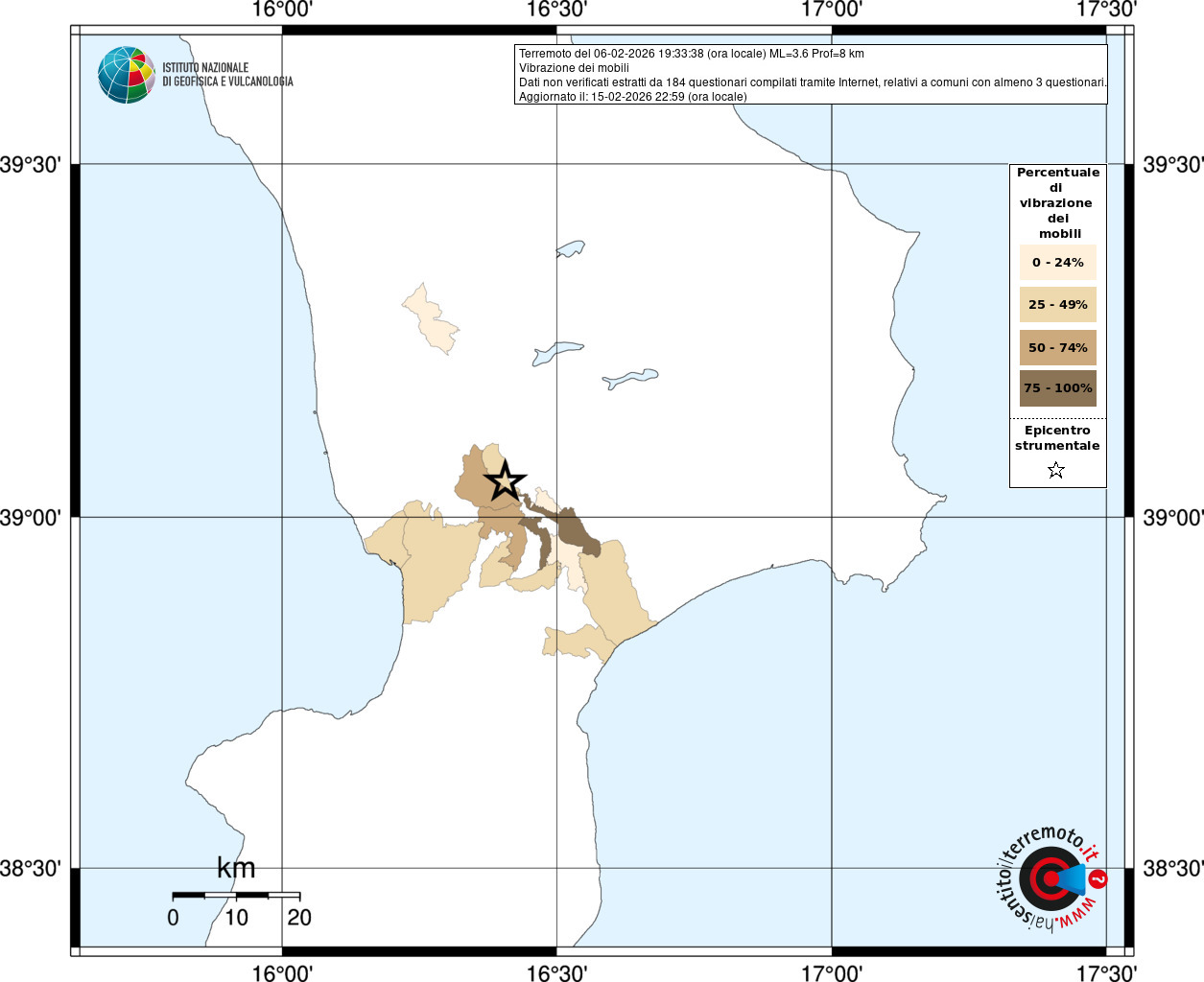Click the isolated pale municipality north of epicenter
The image size is (1204, 982).
tap(431, 319)
